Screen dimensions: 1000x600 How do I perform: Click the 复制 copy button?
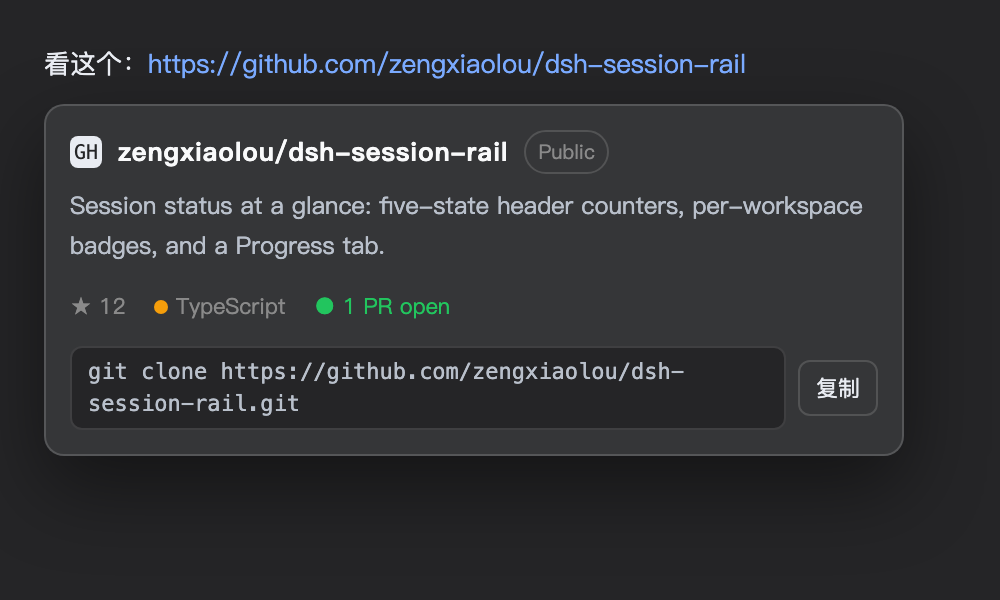[x=838, y=388]
